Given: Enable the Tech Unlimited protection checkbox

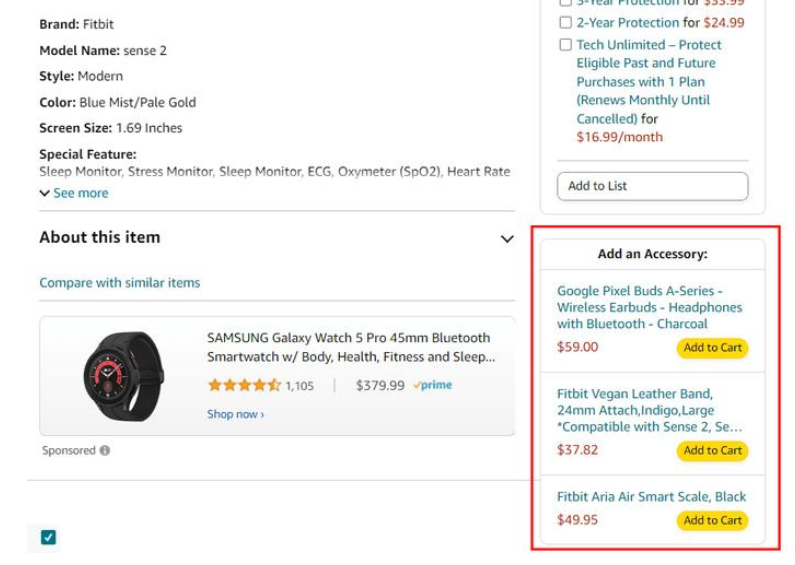Looking at the screenshot, I should tap(566, 45).
